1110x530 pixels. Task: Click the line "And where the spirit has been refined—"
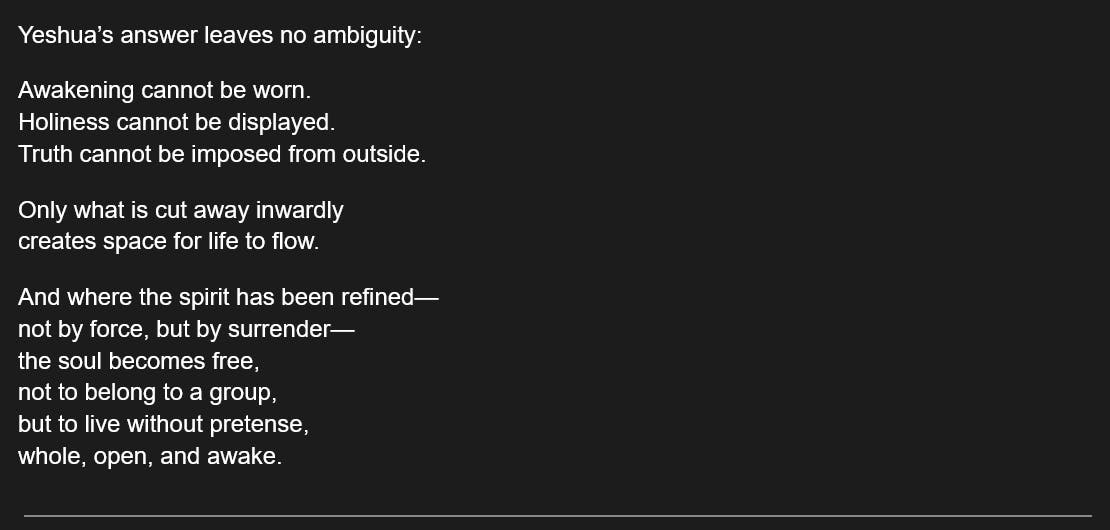(228, 297)
